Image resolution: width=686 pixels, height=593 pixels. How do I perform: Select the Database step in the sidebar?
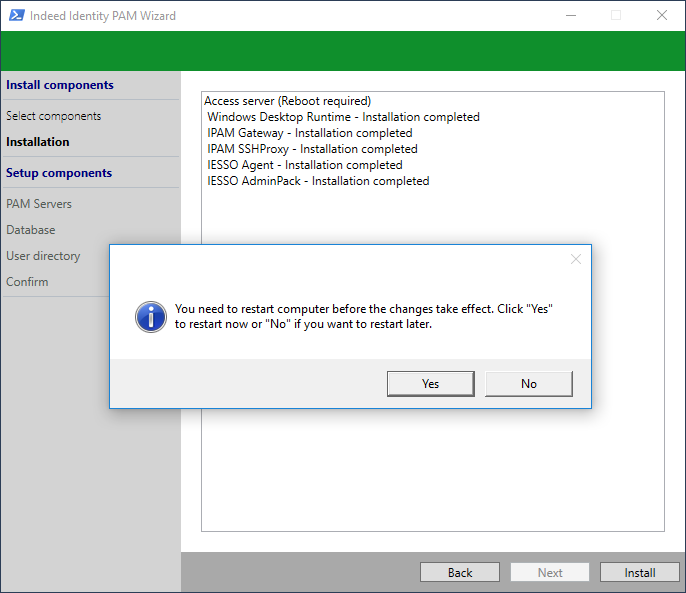tap(31, 230)
